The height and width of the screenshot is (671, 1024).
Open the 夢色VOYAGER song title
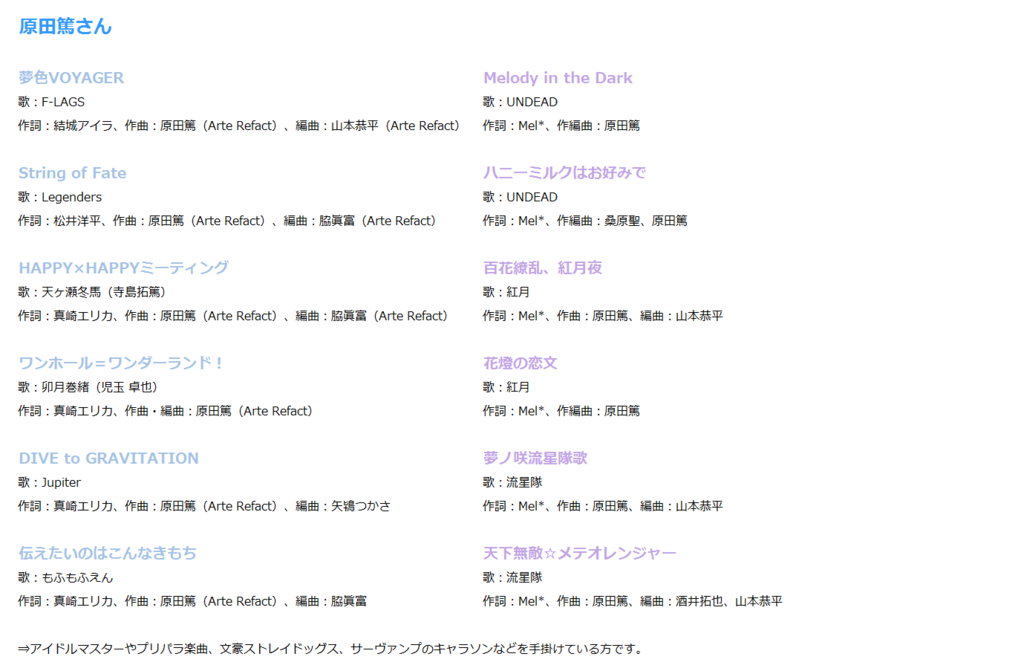pos(71,78)
